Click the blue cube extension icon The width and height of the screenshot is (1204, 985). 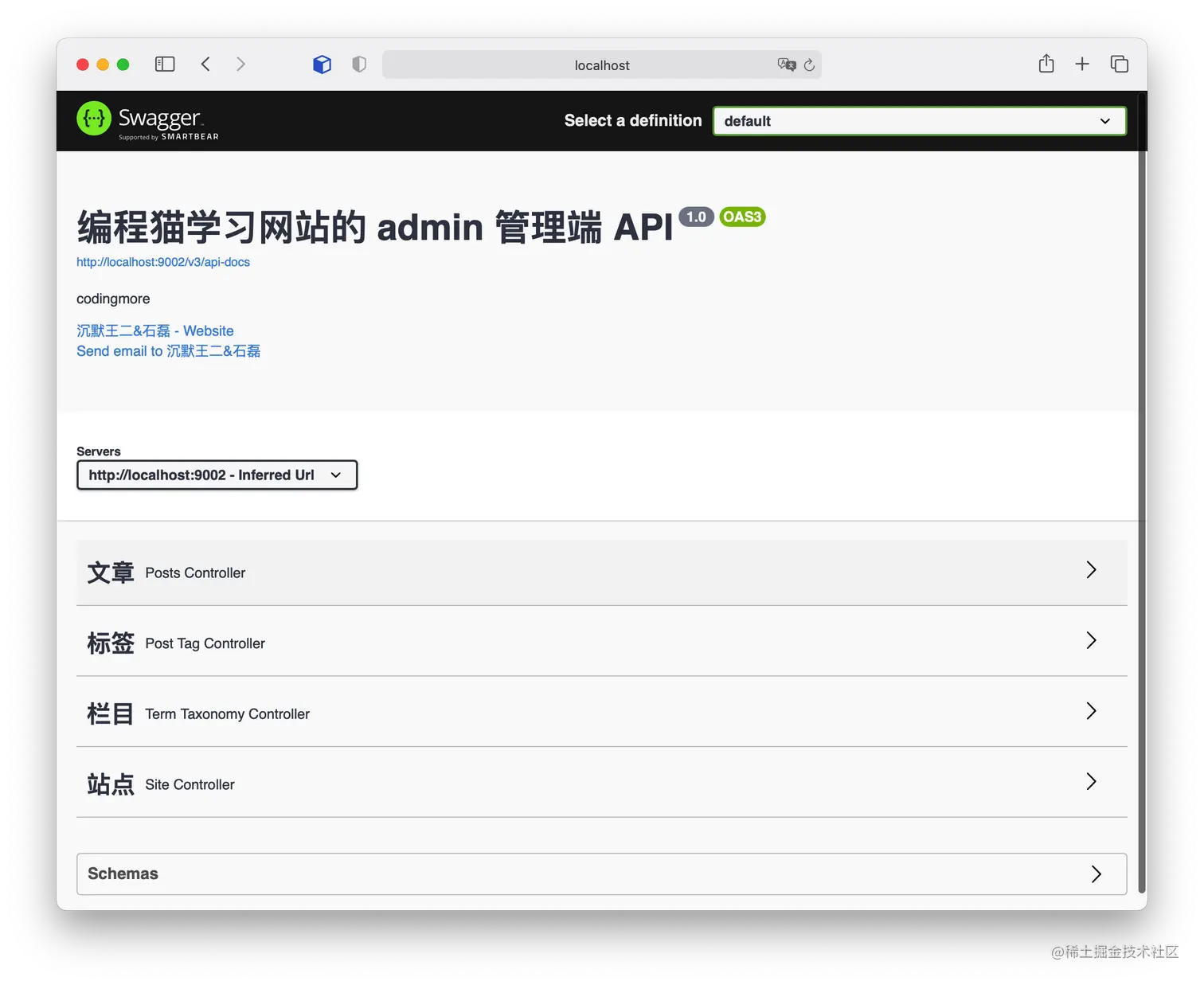(322, 64)
